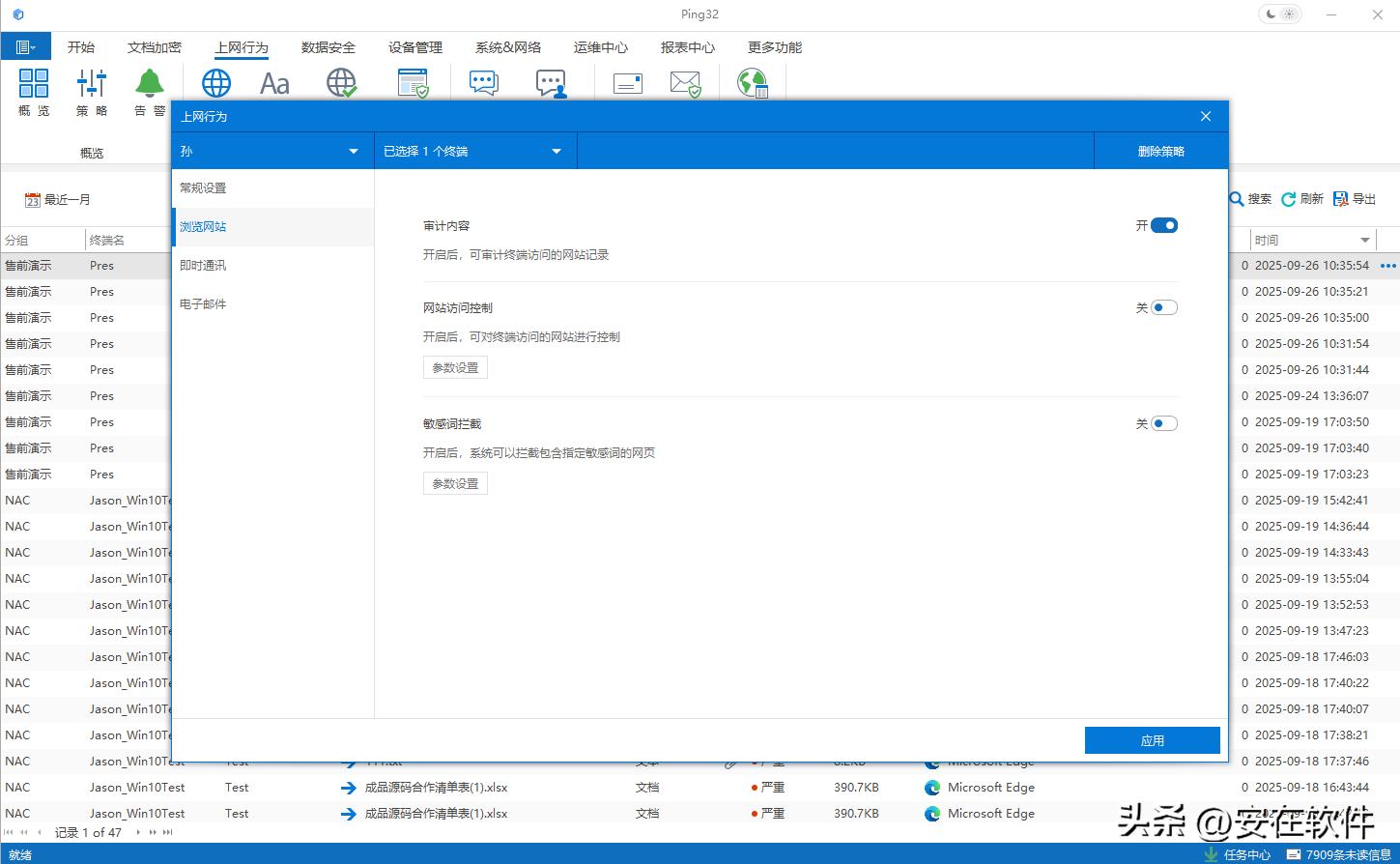Open the 告警 green bell icon
Image resolution: width=1400 pixels, height=864 pixels.
150,84
